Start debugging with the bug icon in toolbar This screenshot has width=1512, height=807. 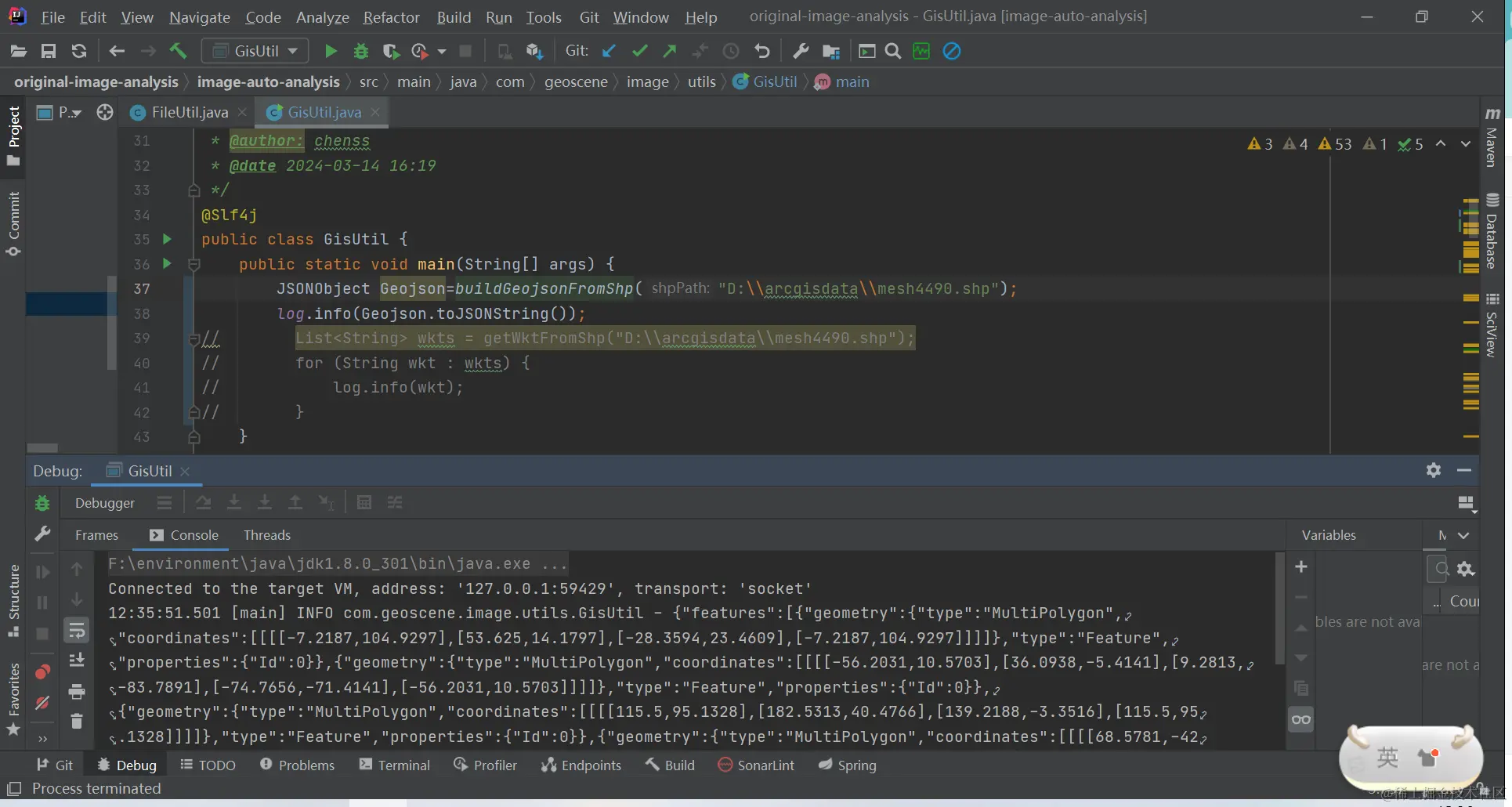(x=361, y=51)
